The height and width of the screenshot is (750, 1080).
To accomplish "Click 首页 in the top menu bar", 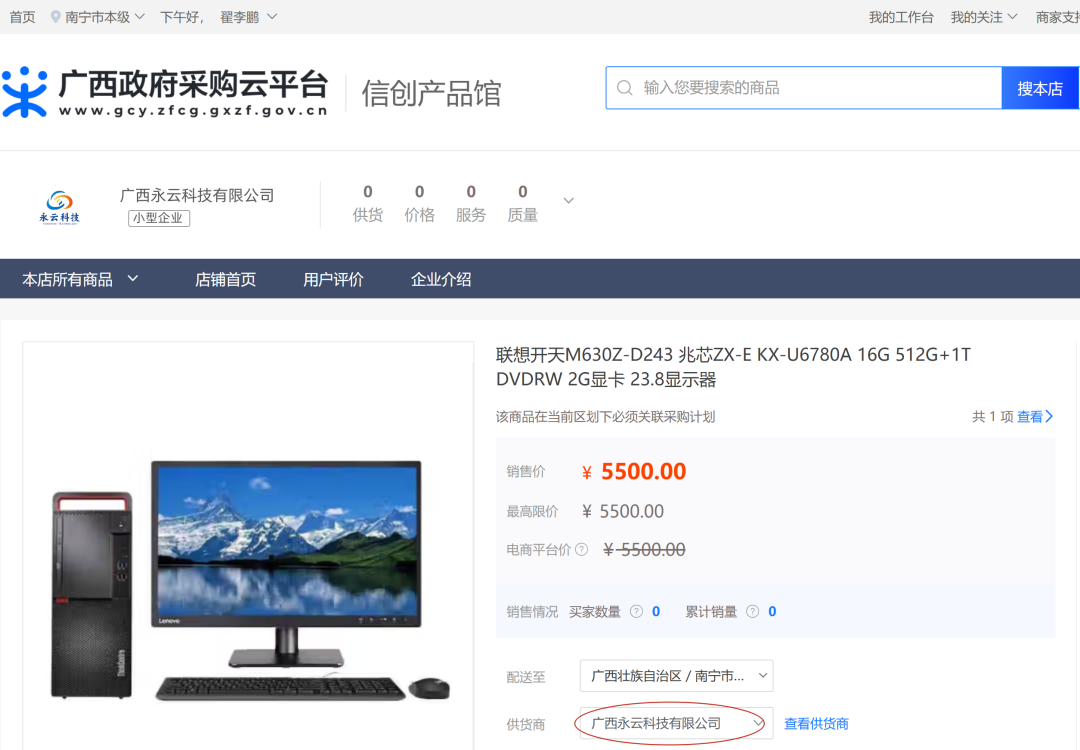I will (22, 16).
